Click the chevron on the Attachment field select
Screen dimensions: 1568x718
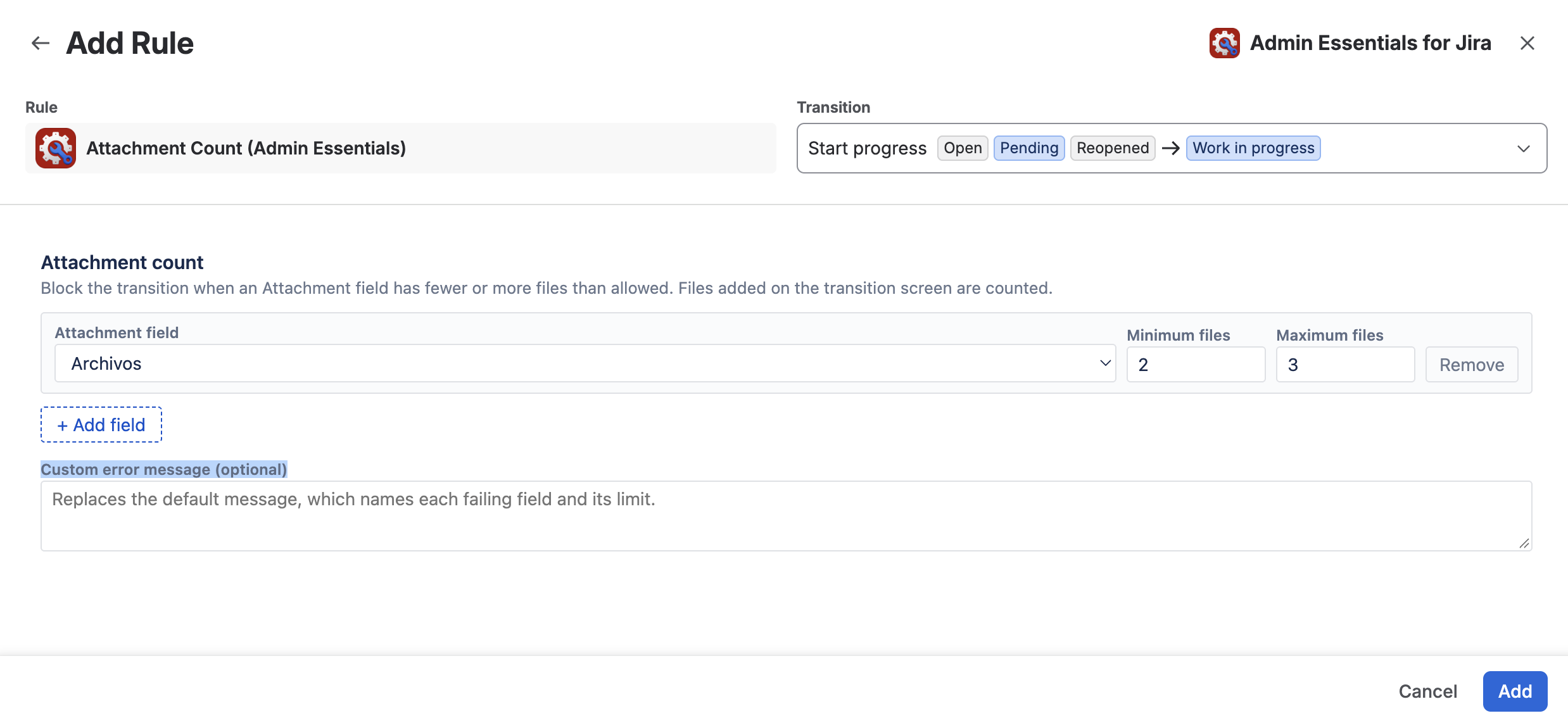(x=1105, y=363)
